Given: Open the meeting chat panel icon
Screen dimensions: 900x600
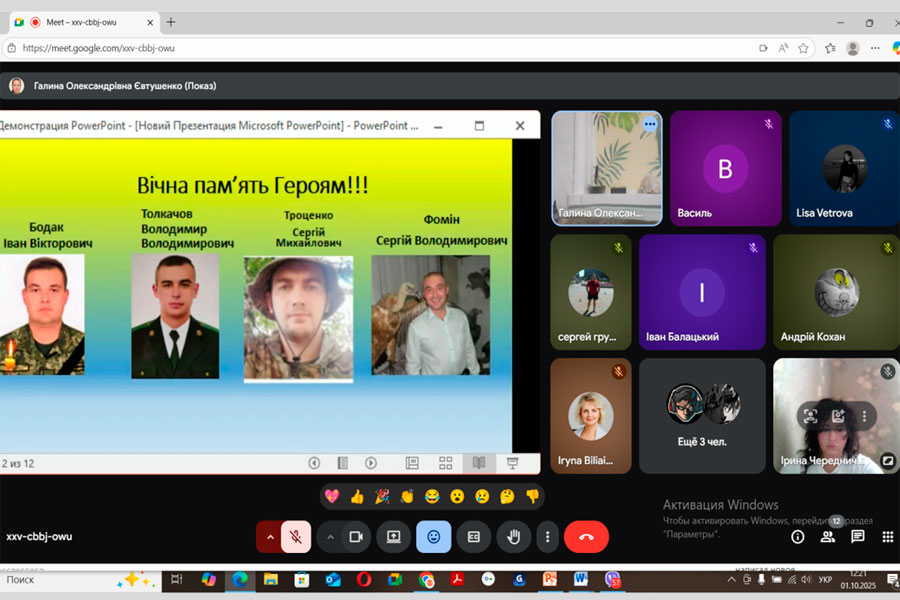Looking at the screenshot, I should [x=857, y=537].
